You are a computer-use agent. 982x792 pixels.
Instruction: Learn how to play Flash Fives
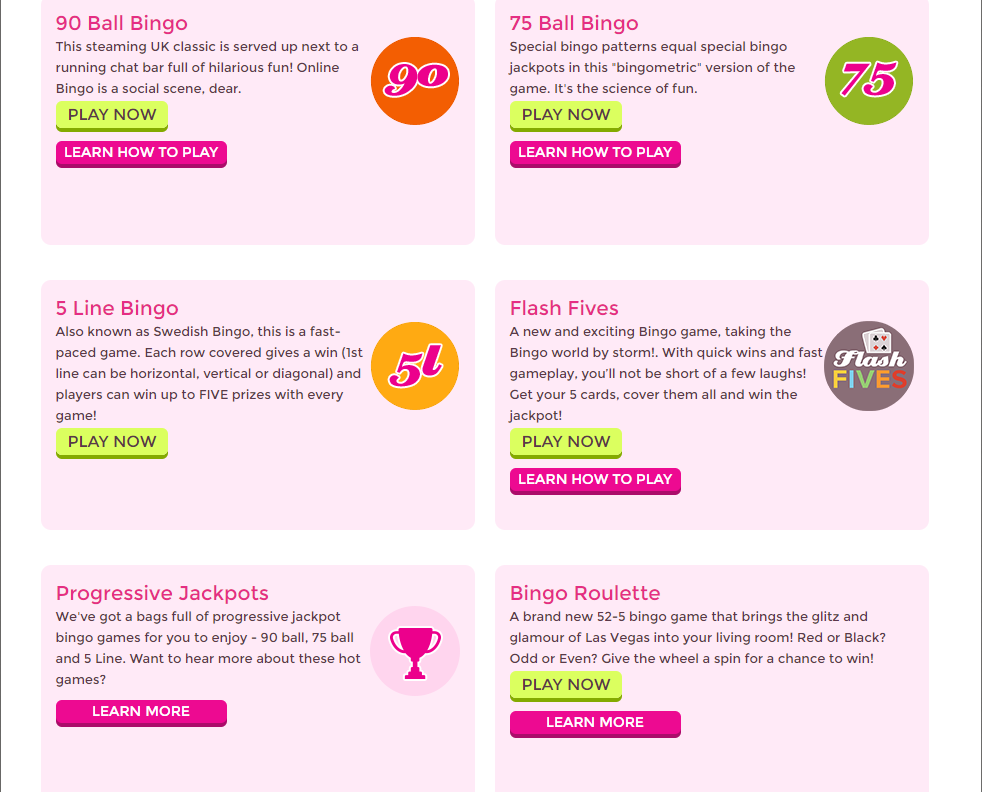[x=594, y=481]
